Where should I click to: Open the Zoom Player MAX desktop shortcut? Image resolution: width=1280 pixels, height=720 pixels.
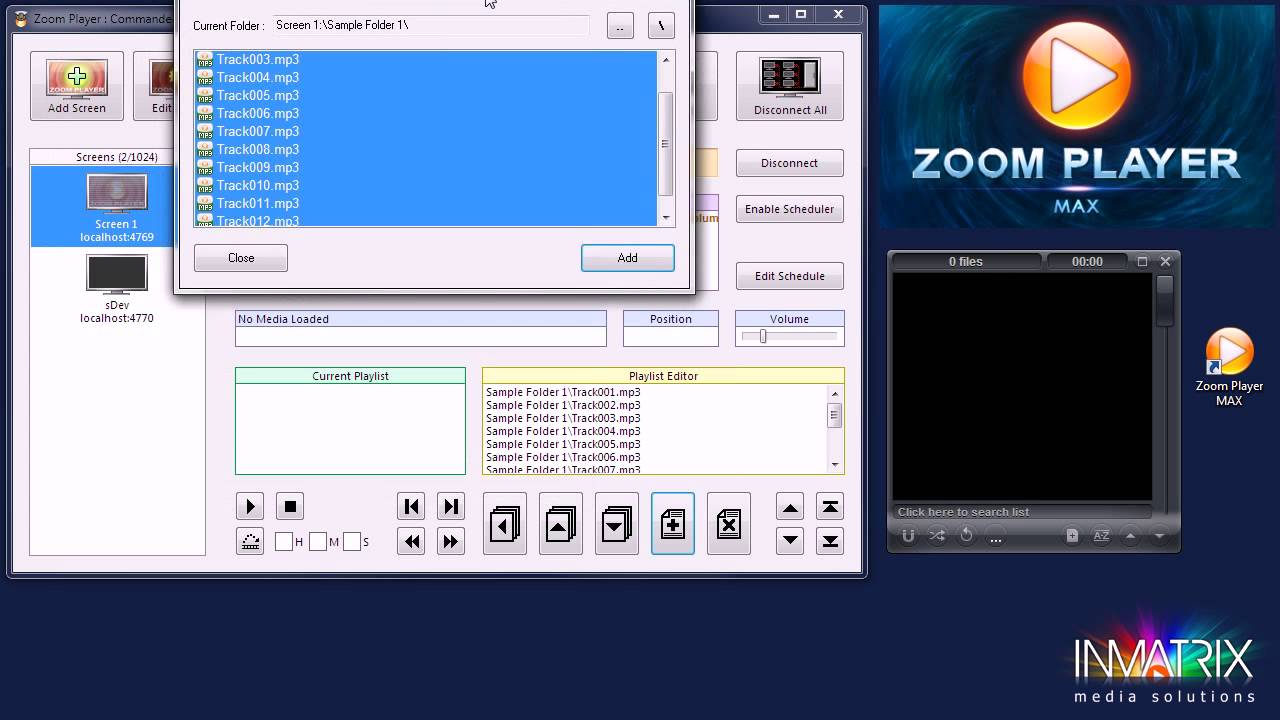point(1229,366)
